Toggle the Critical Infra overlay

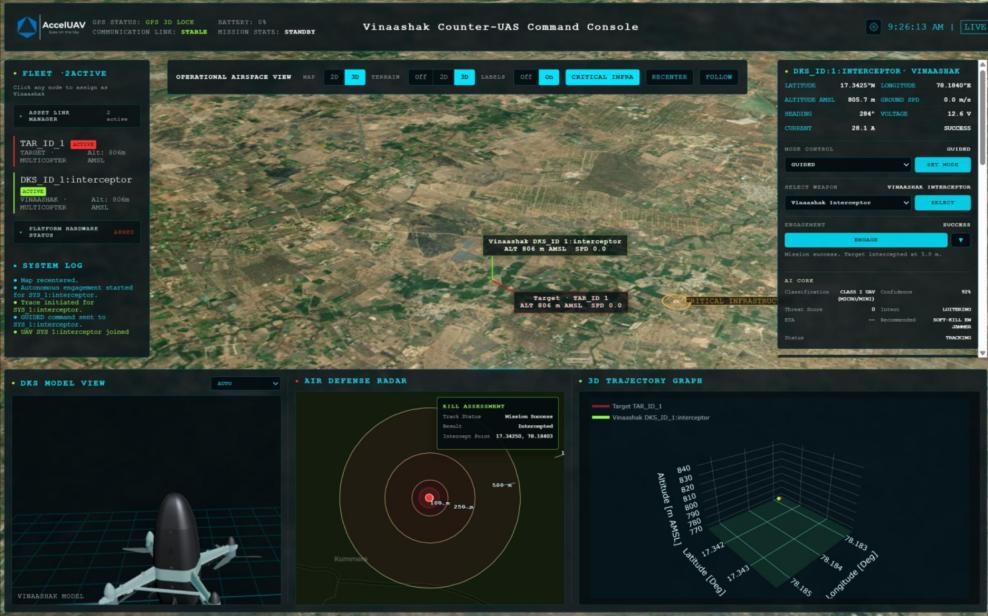[x=602, y=77]
